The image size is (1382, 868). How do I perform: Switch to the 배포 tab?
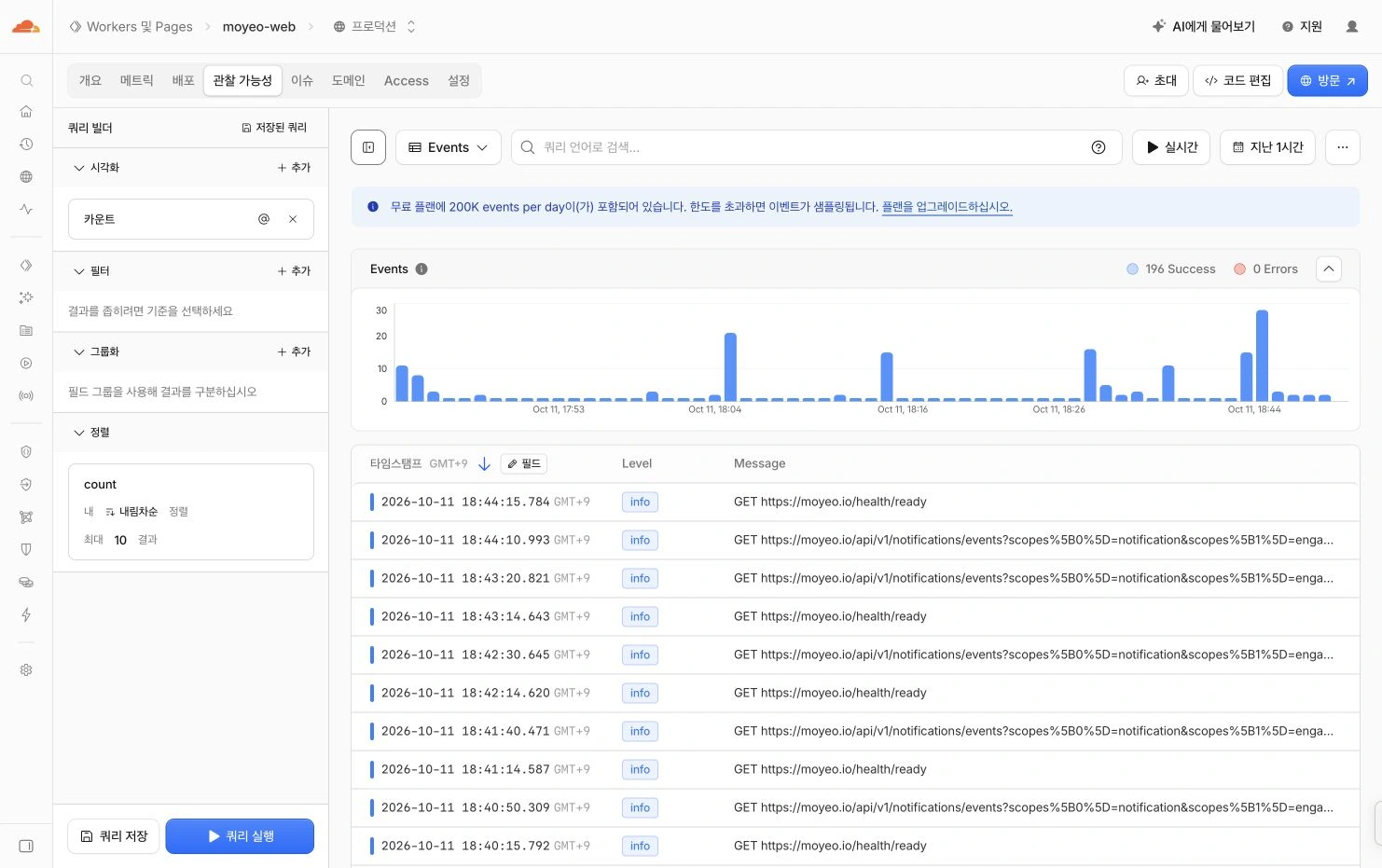click(184, 80)
